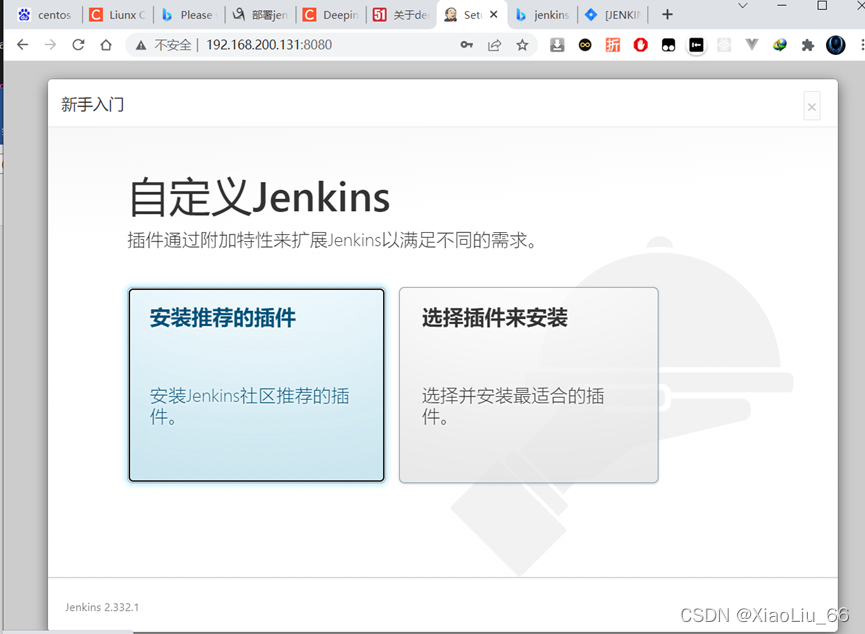Switch to the centos tab
The height and width of the screenshot is (634, 865).
click(x=45, y=15)
